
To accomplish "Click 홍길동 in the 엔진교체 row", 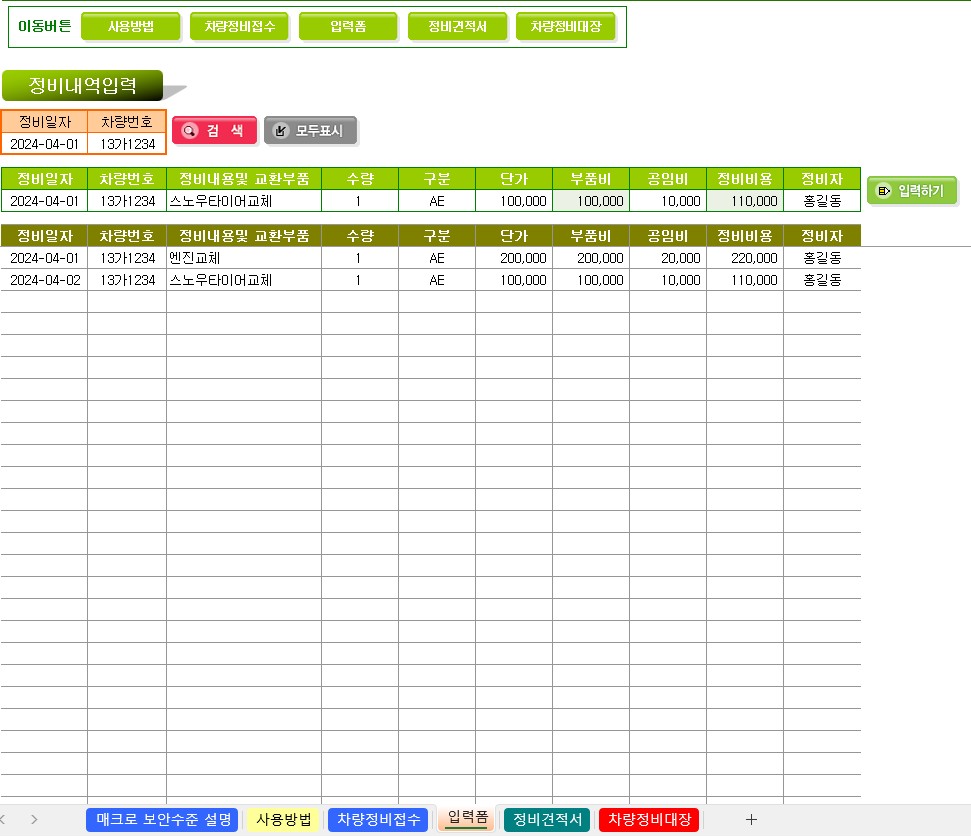I will [822, 258].
